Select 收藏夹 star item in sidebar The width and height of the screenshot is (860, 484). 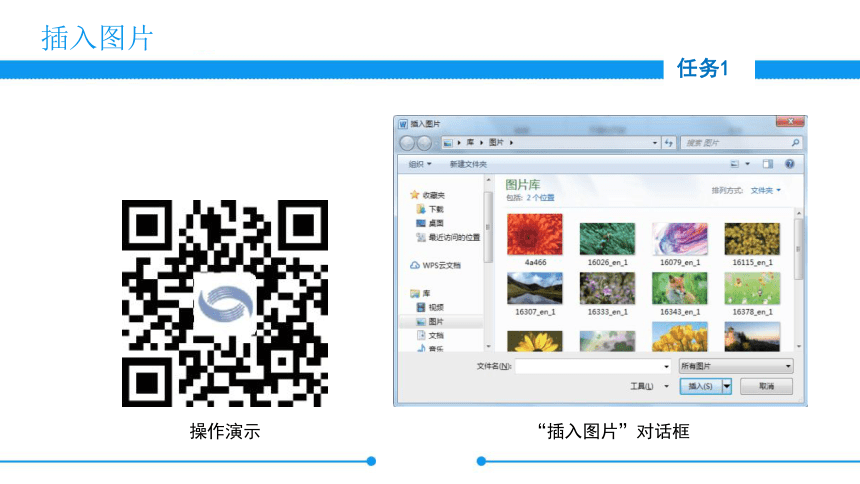pyautogui.click(x=428, y=195)
